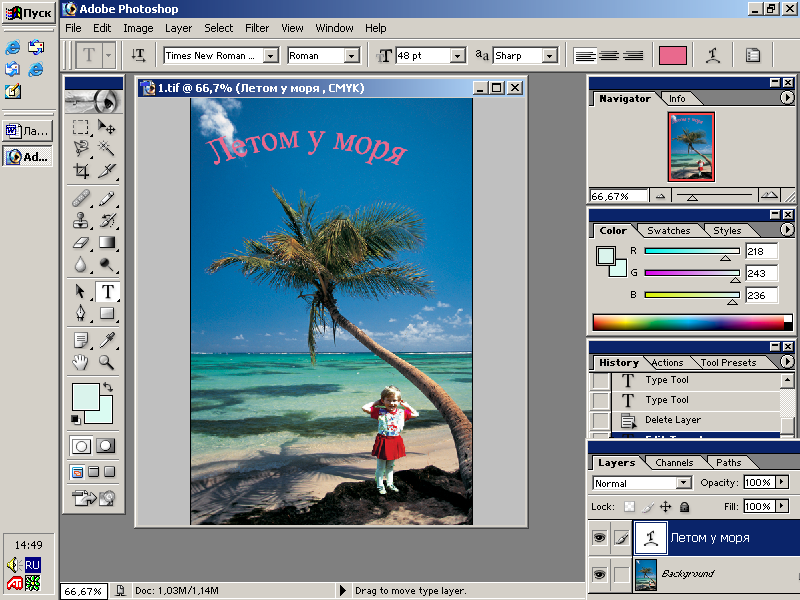This screenshot has width=800, height=600.
Task: Open the Image menu
Action: tap(138, 28)
